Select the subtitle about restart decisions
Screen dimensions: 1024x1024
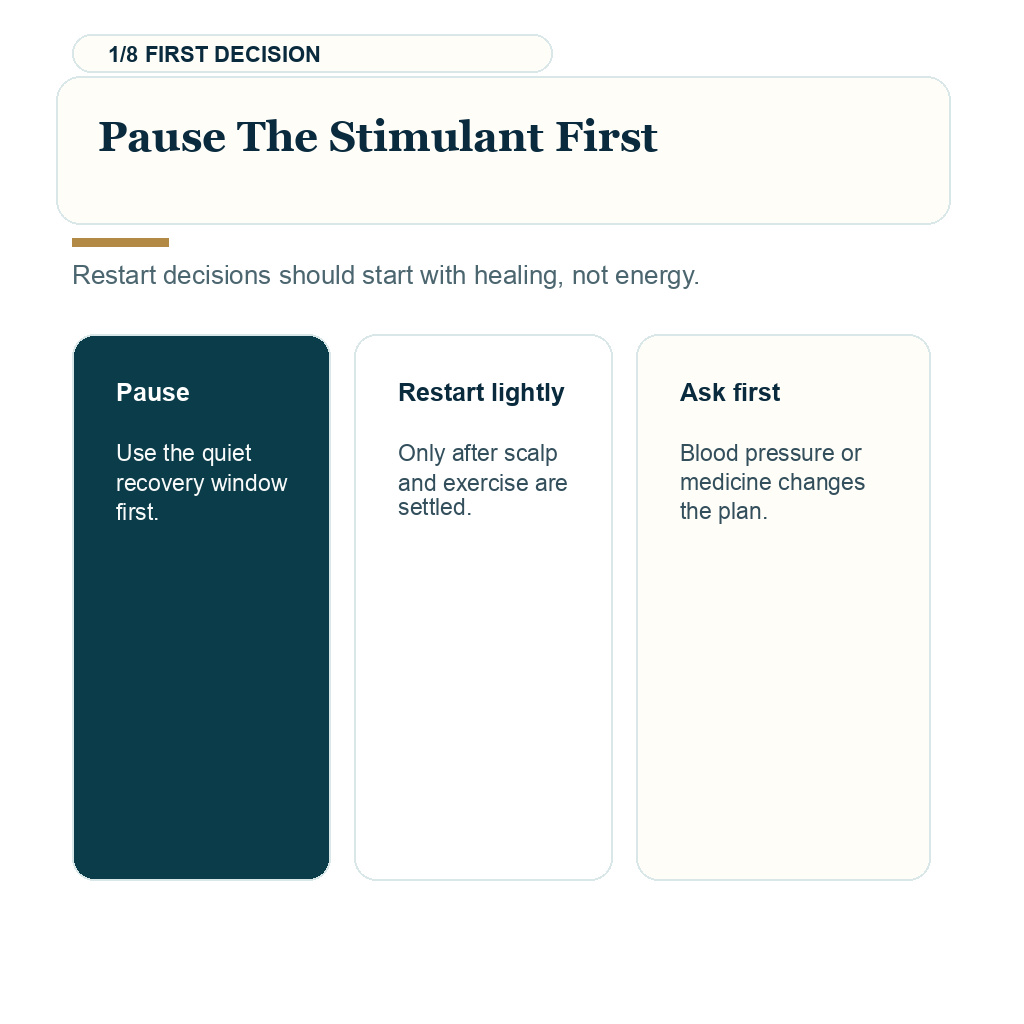coord(385,276)
